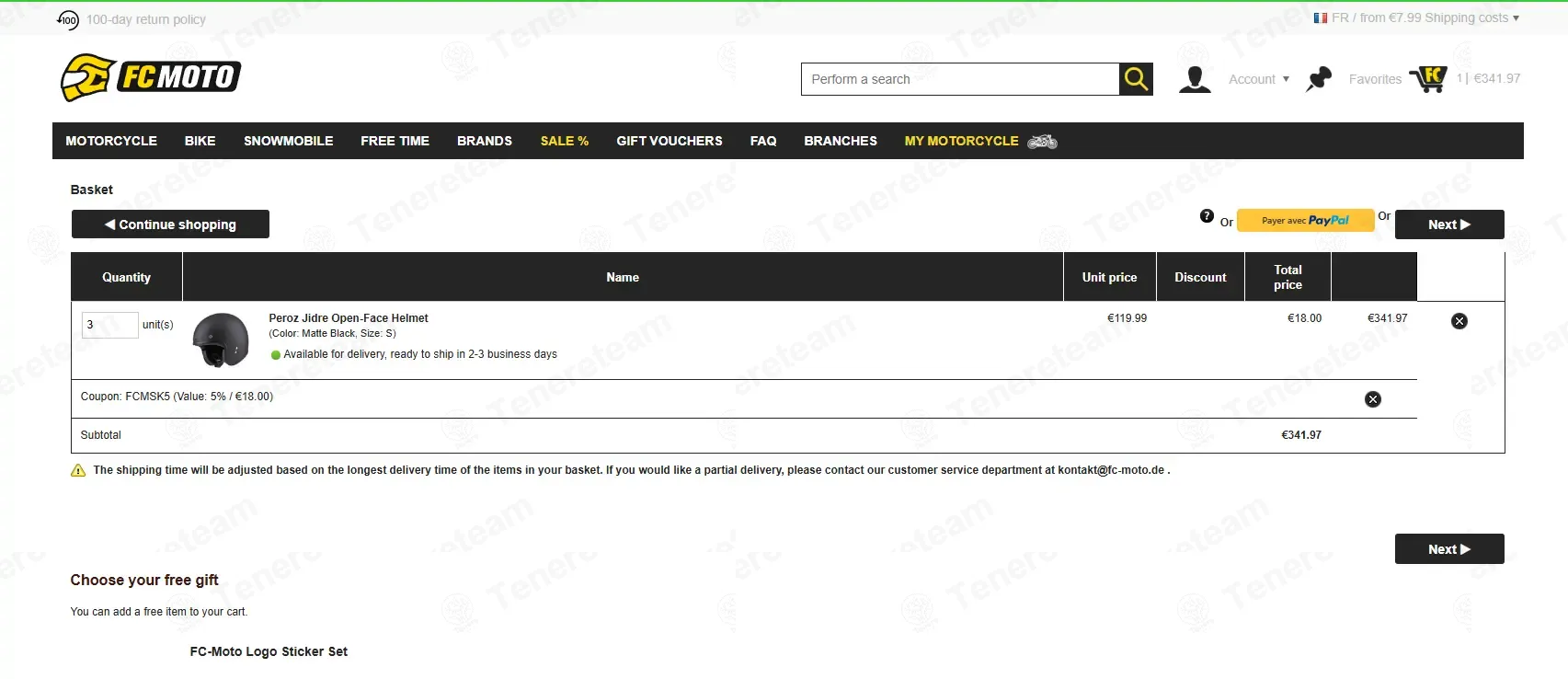Viewport: 1568px width, 679px height.
Task: Open the Brands menu
Action: 485,141
